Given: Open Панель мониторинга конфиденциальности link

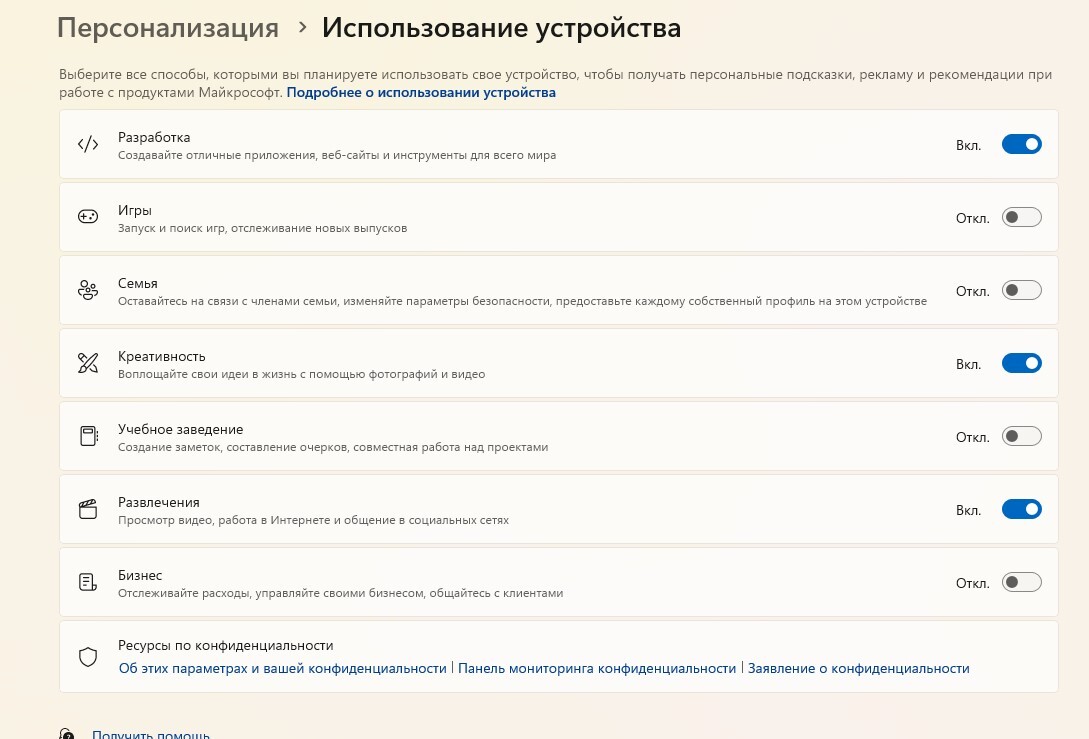Looking at the screenshot, I should (x=597, y=668).
